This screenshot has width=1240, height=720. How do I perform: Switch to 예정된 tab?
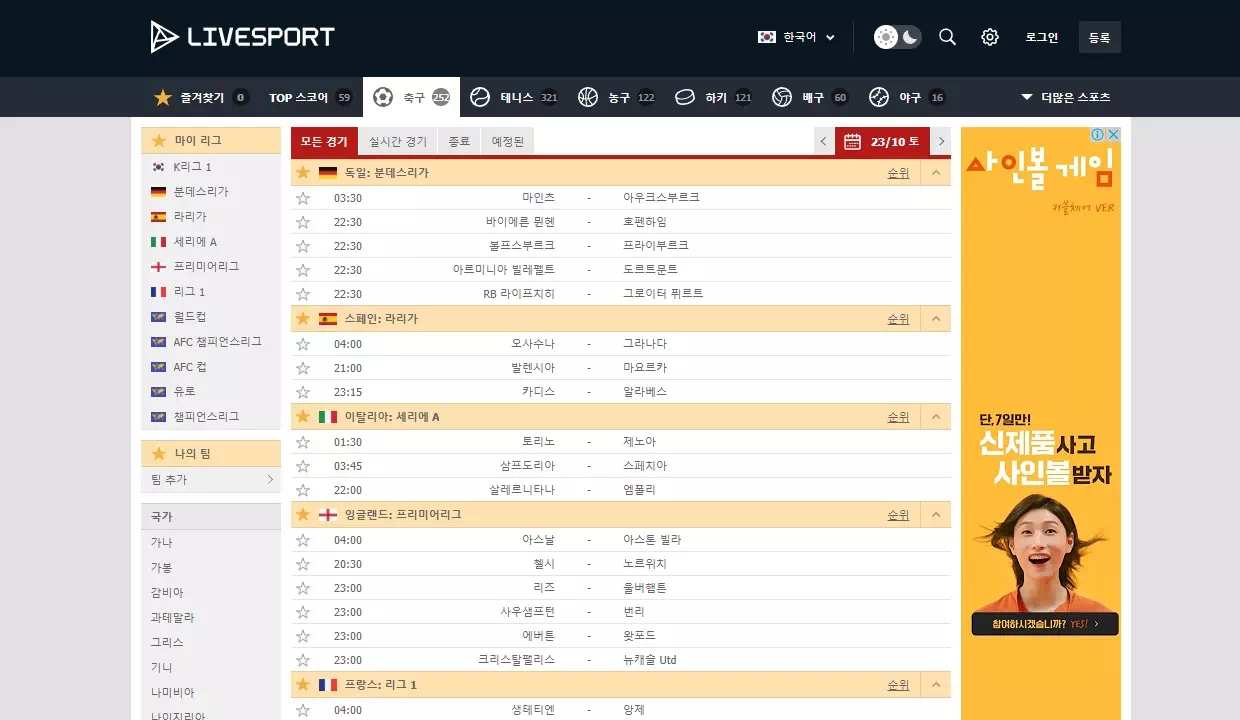coord(508,142)
